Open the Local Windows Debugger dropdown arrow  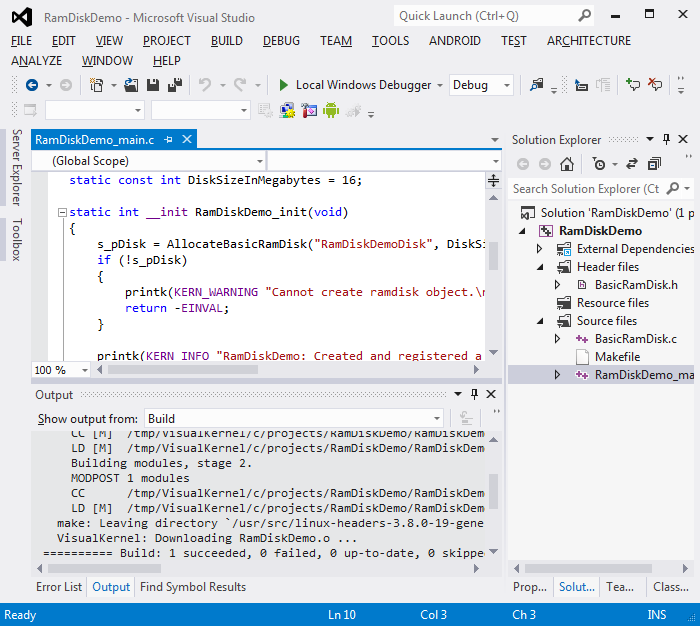440,85
